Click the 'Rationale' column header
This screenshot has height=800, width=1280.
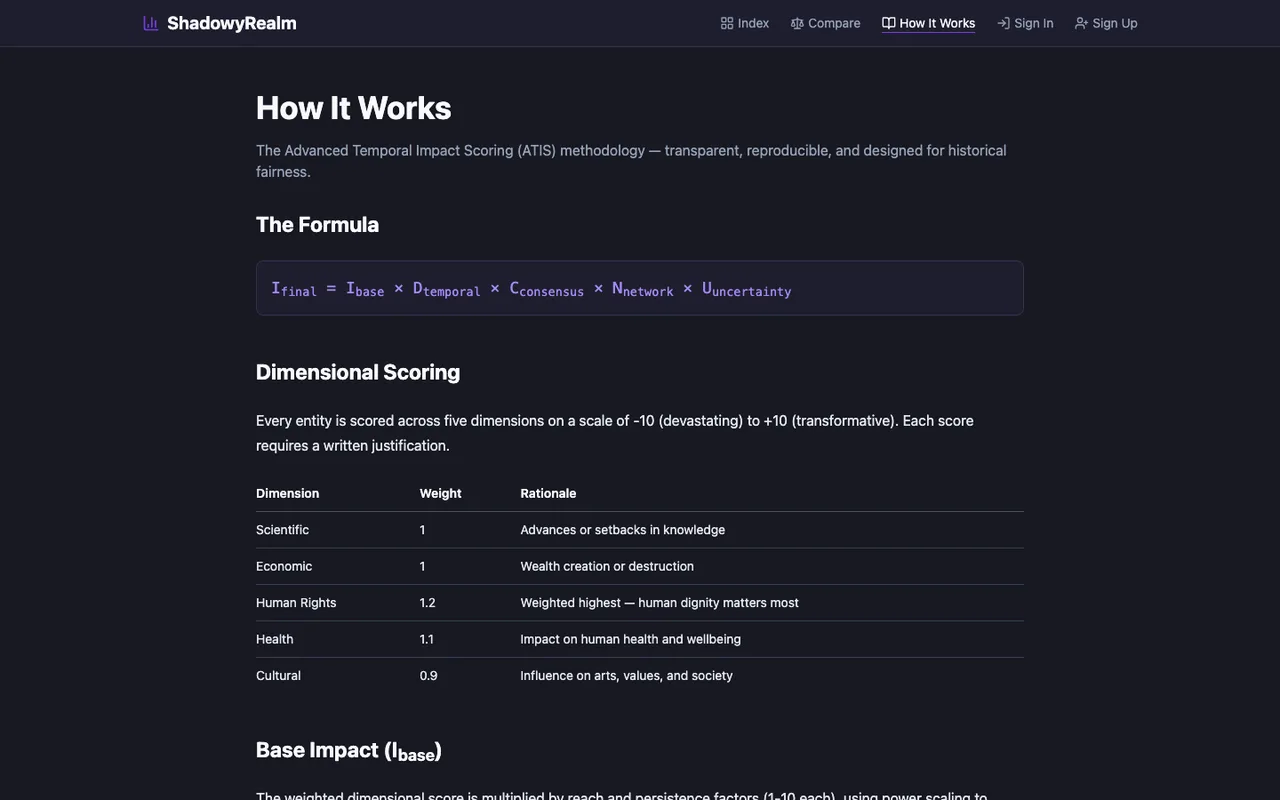tap(548, 493)
